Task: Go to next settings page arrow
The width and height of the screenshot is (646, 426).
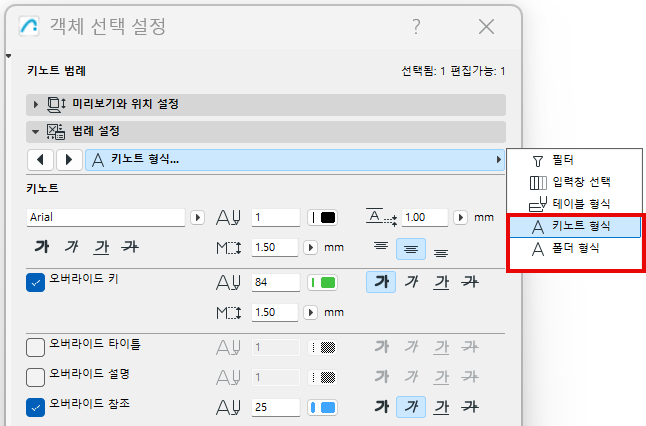Action: point(68,160)
